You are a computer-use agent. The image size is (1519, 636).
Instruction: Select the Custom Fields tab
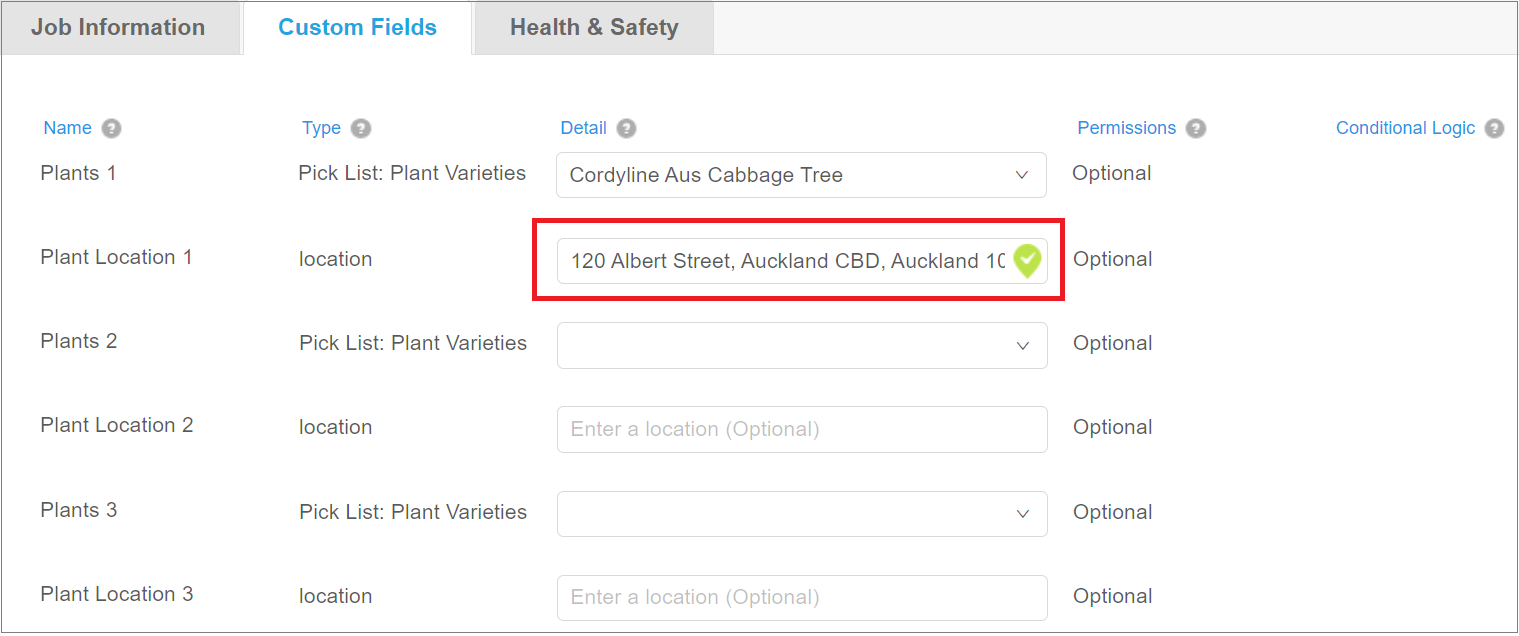[x=356, y=27]
